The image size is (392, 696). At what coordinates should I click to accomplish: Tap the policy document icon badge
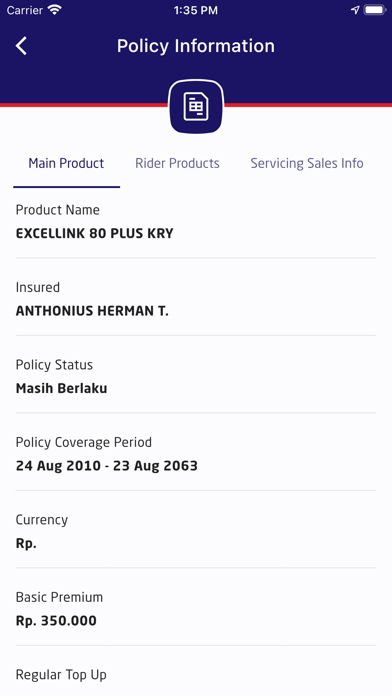pyautogui.click(x=196, y=107)
